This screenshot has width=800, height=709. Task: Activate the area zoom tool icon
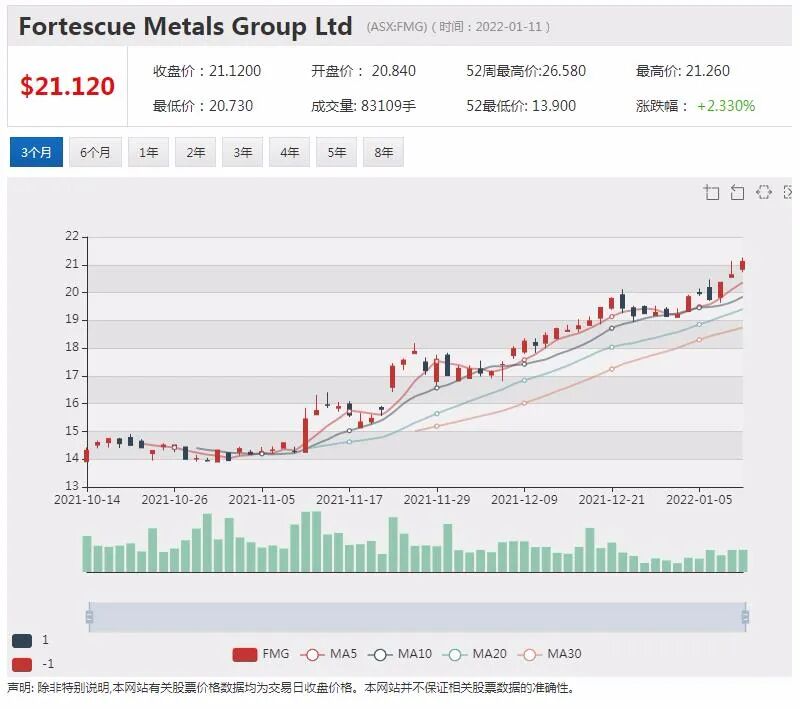point(711,192)
